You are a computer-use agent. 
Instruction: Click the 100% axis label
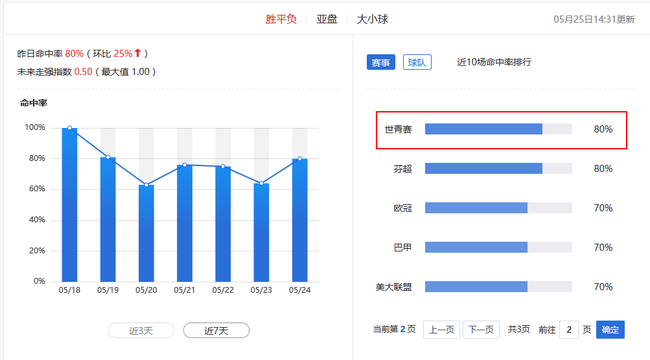click(35, 127)
